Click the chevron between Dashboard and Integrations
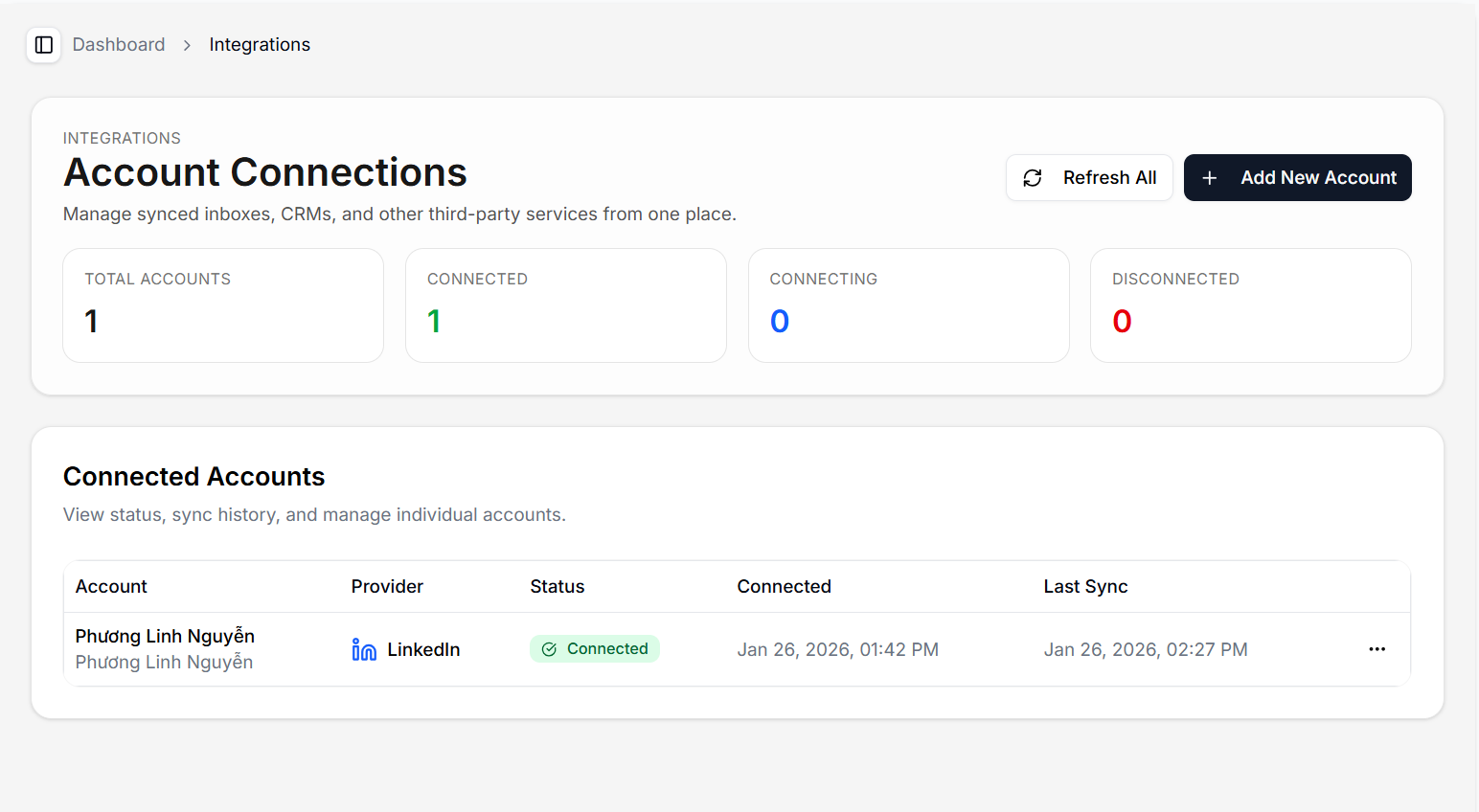The image size is (1479, 812). tap(187, 44)
